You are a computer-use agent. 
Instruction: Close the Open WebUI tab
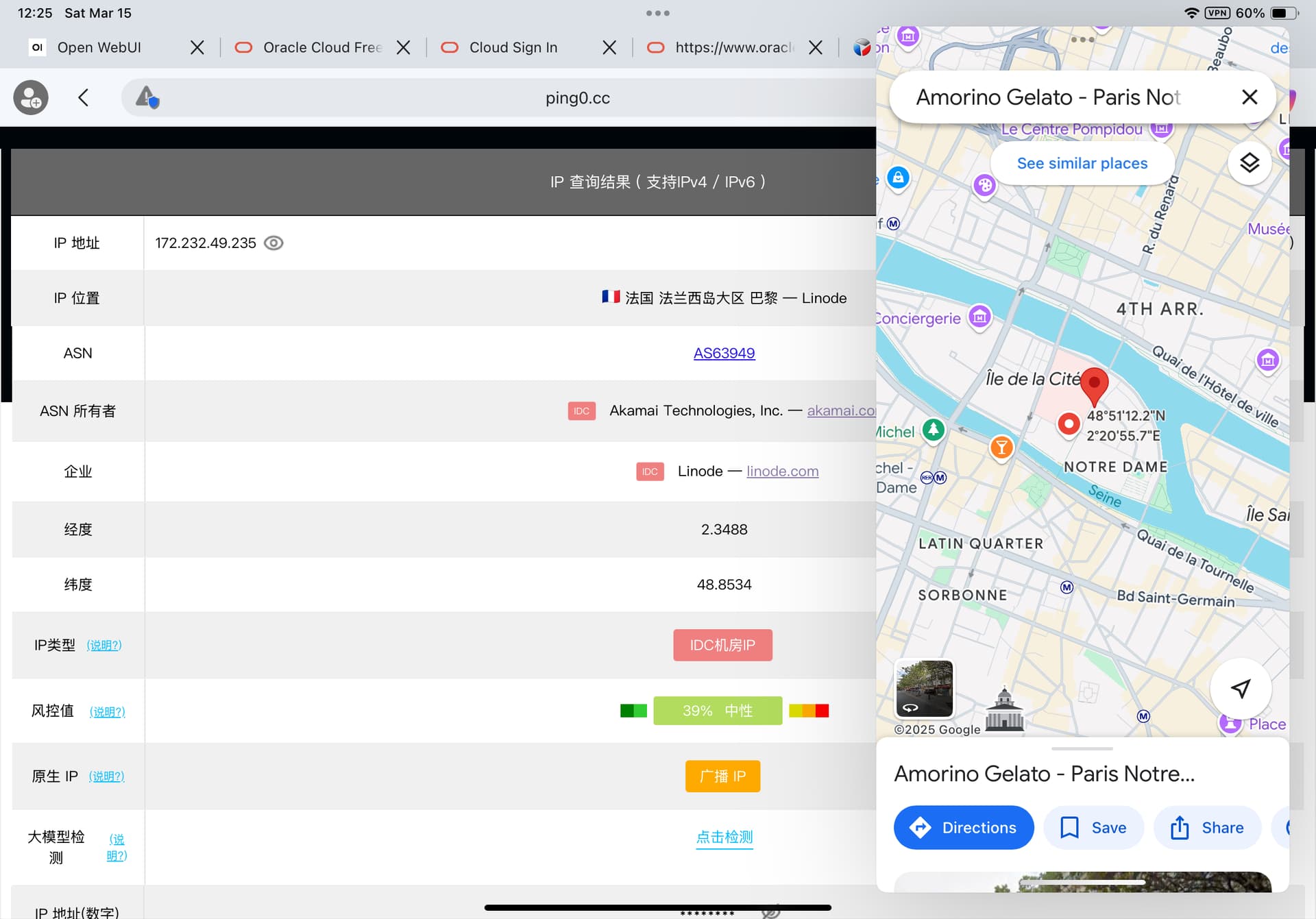pyautogui.click(x=197, y=47)
